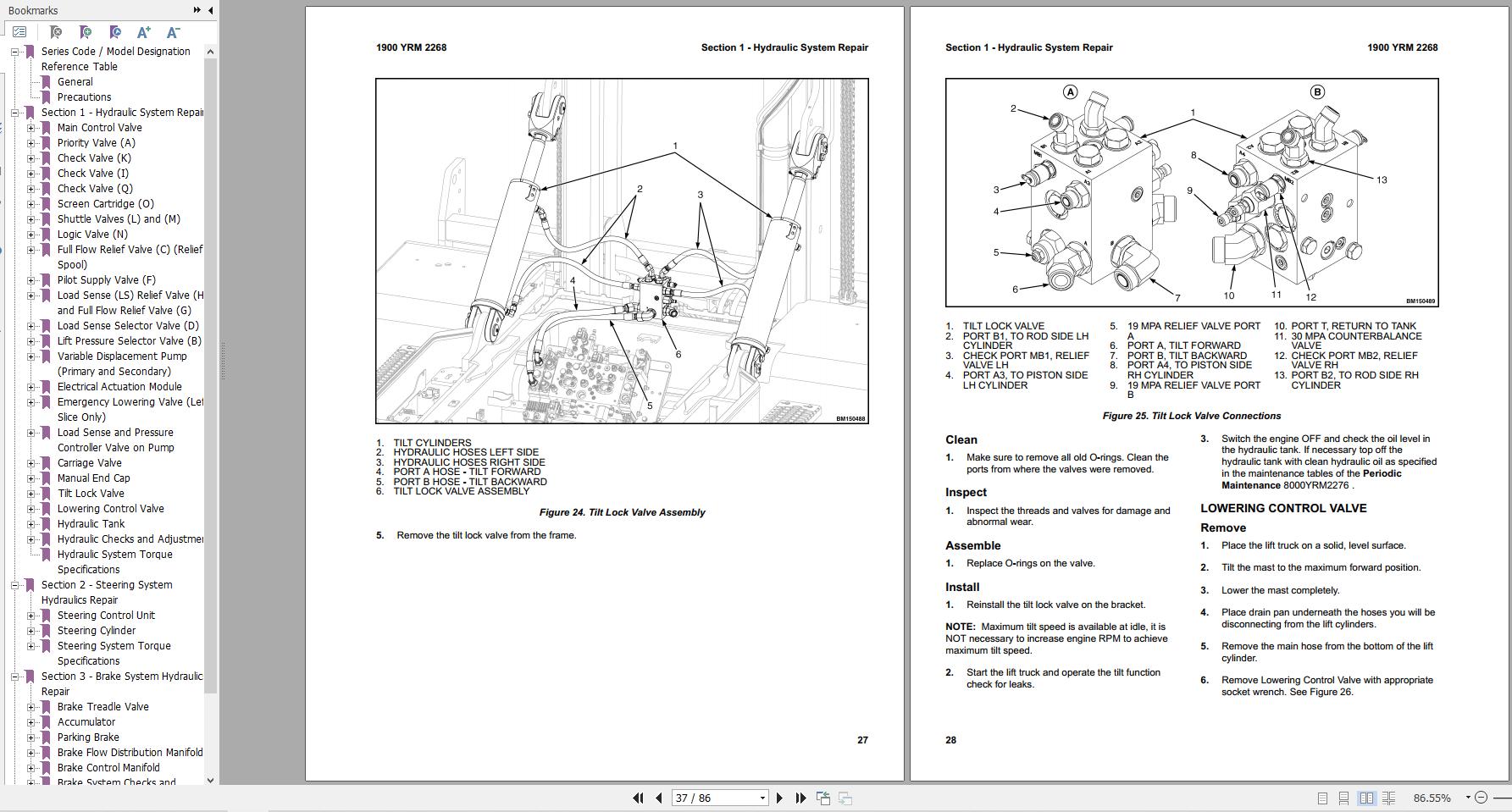Click the bookmarks vertical scrollbar thumb
Screen dimensions: 1512x812
(x=210, y=375)
